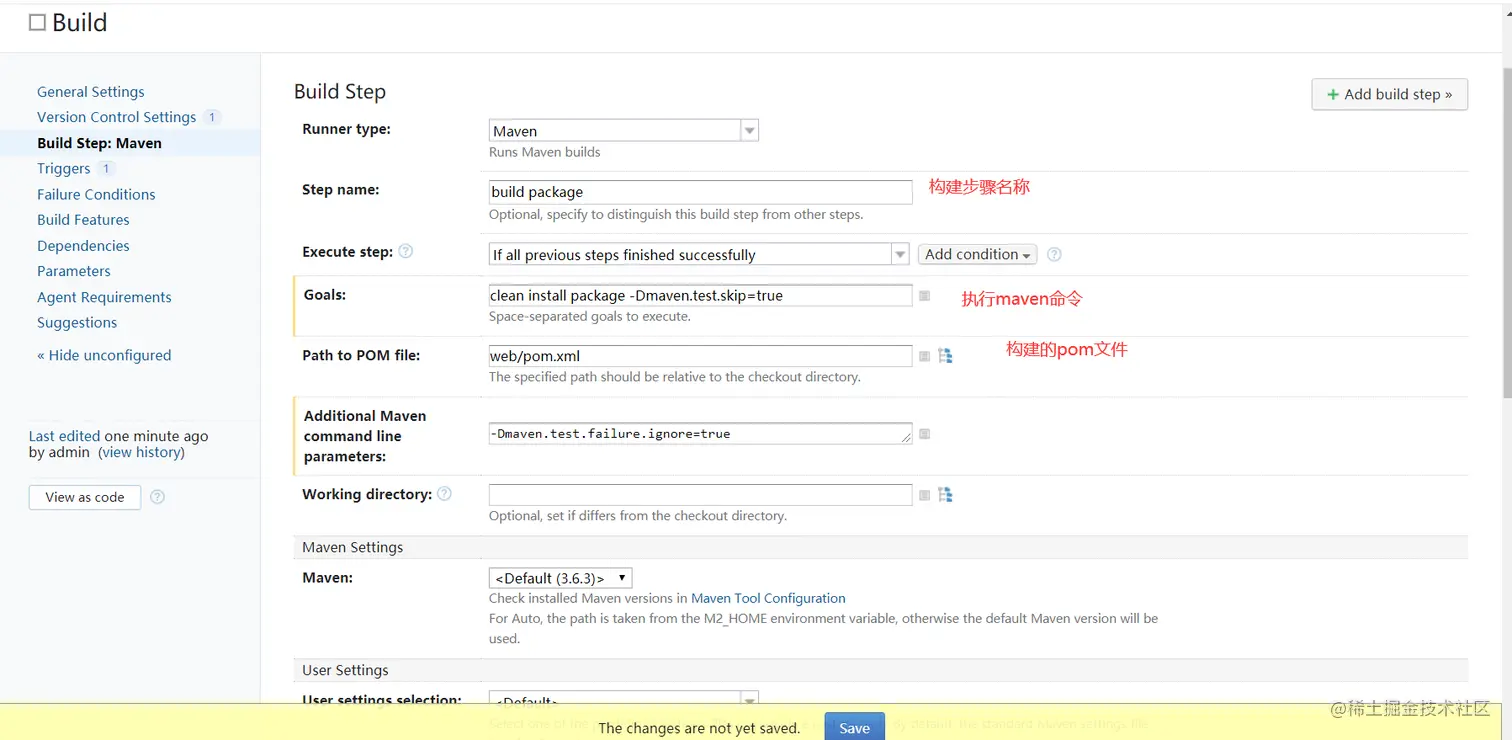Screen dimensions: 1512x740
Task: Click the Maven Settings section header
Action: point(353,547)
